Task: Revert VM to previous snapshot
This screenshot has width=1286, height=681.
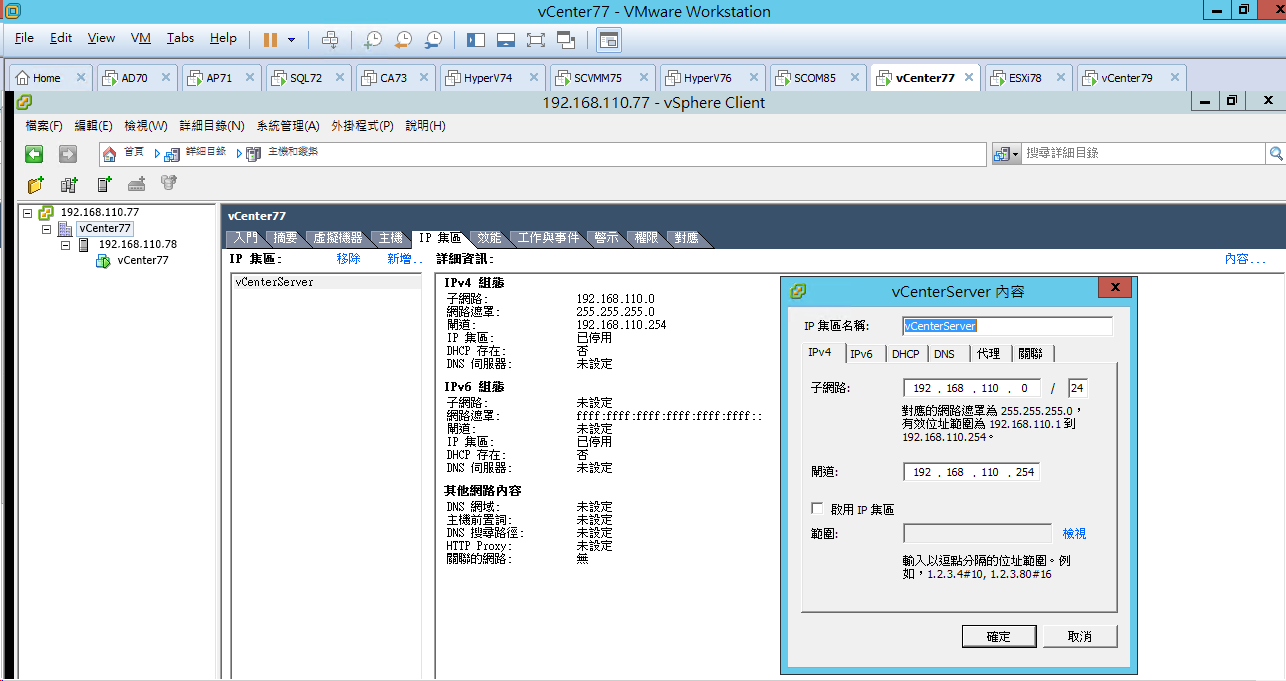Action: pyautogui.click(x=402, y=40)
